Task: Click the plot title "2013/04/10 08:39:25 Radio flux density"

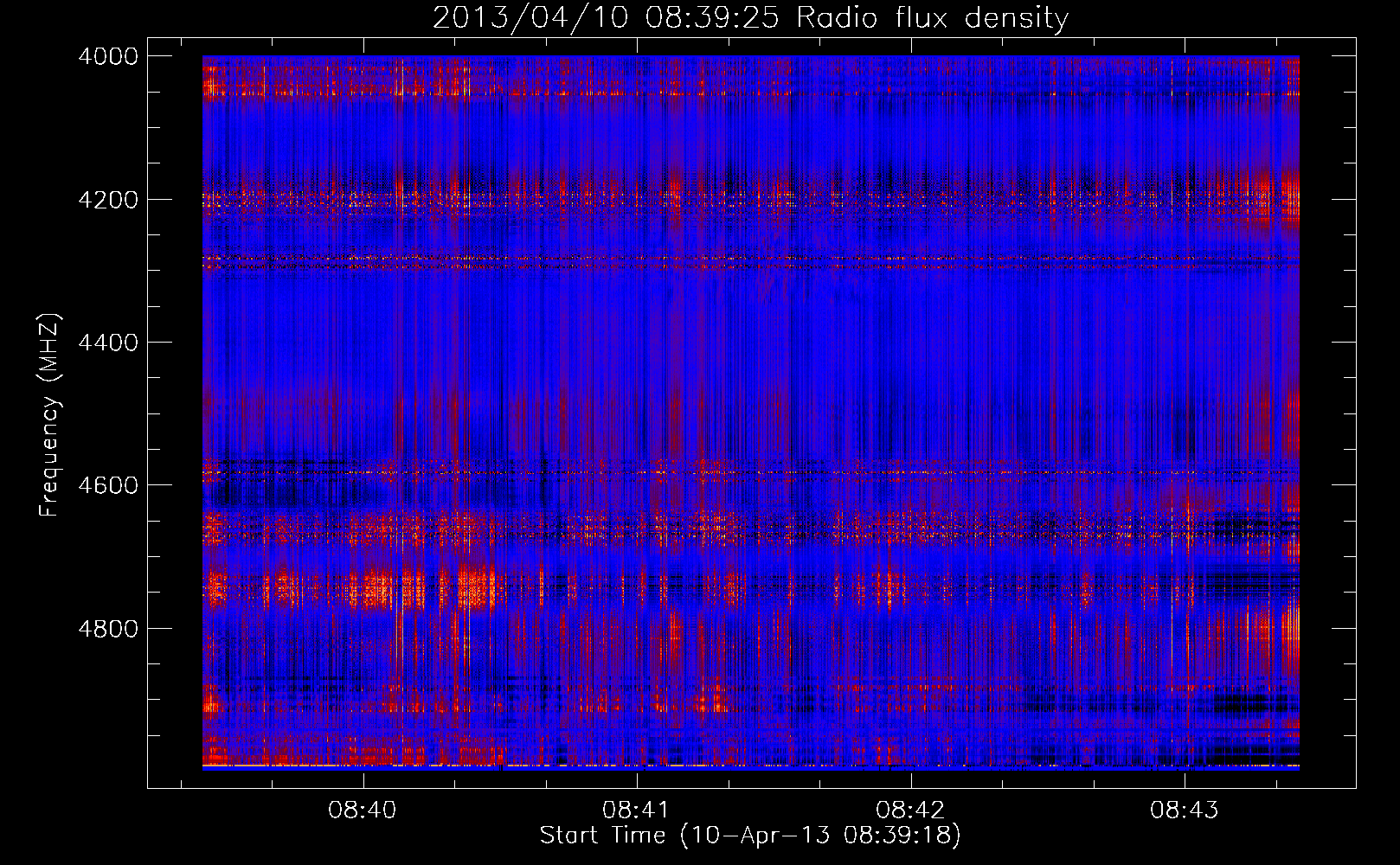Action: point(750,17)
